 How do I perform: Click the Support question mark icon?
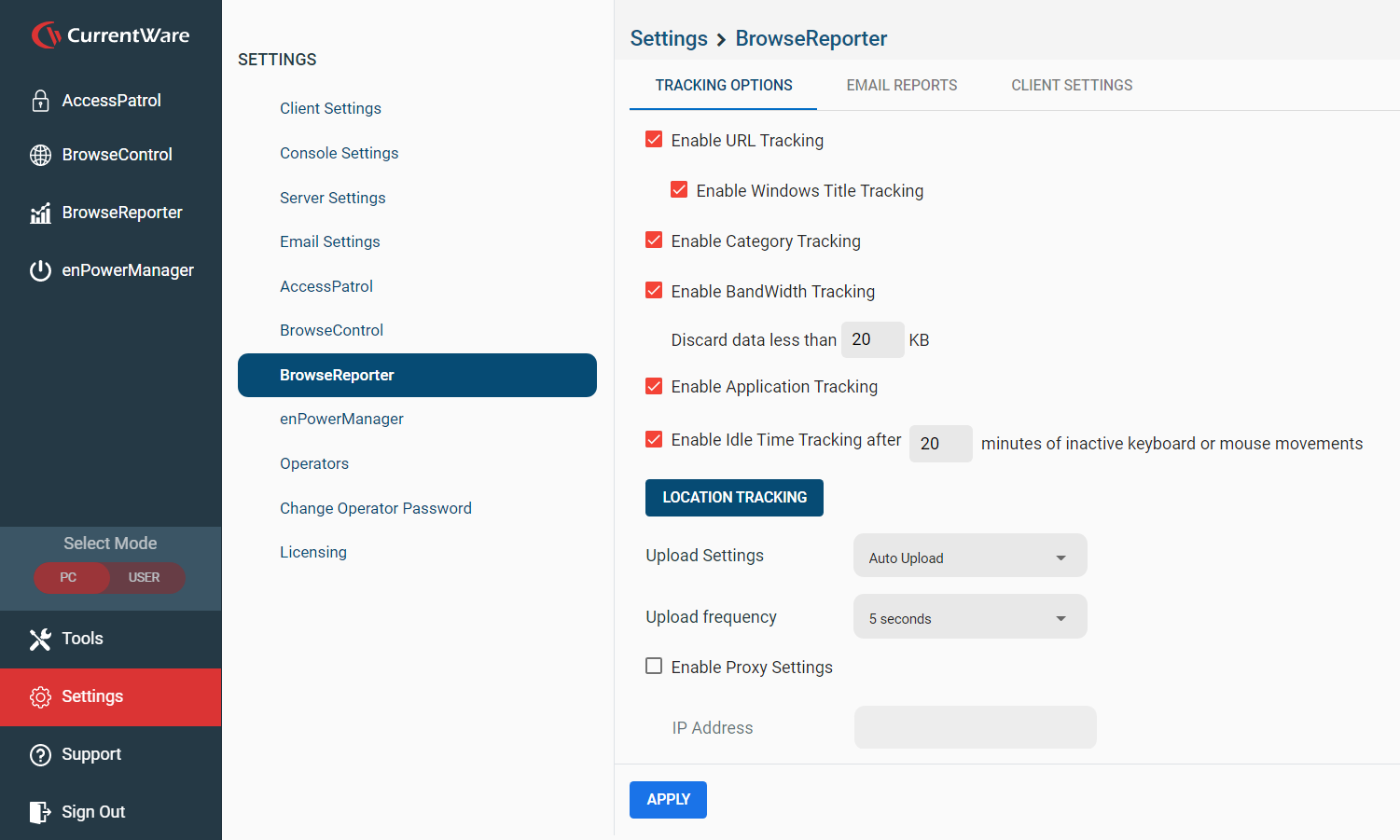pos(40,754)
